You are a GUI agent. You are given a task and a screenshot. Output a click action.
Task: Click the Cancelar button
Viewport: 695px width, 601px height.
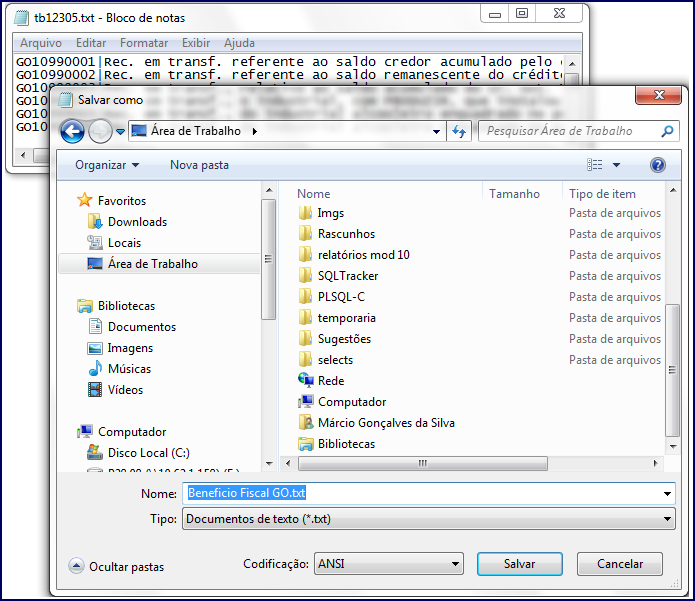click(x=620, y=564)
